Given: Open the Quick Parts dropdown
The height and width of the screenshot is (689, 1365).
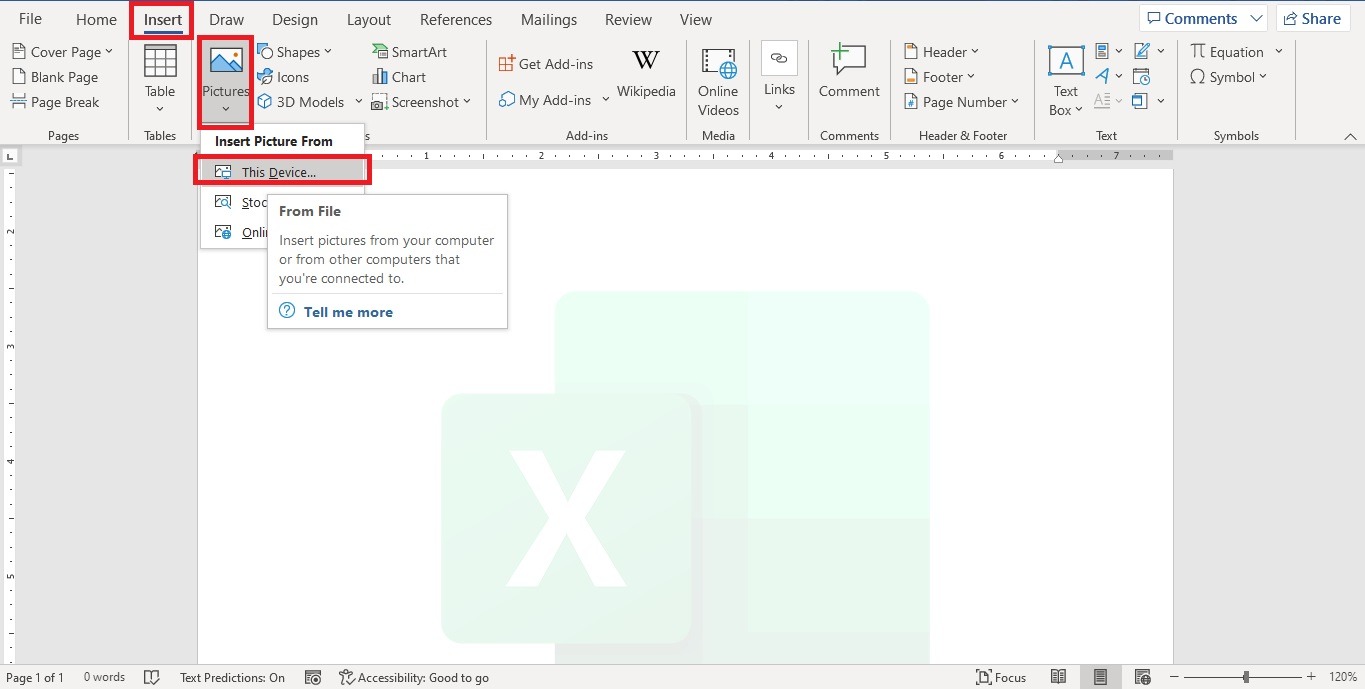Looking at the screenshot, I should 1109,52.
